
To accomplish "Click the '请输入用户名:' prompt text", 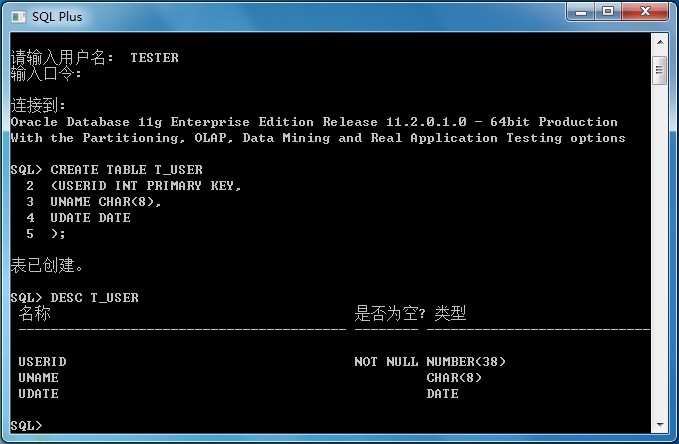I will [x=62, y=57].
